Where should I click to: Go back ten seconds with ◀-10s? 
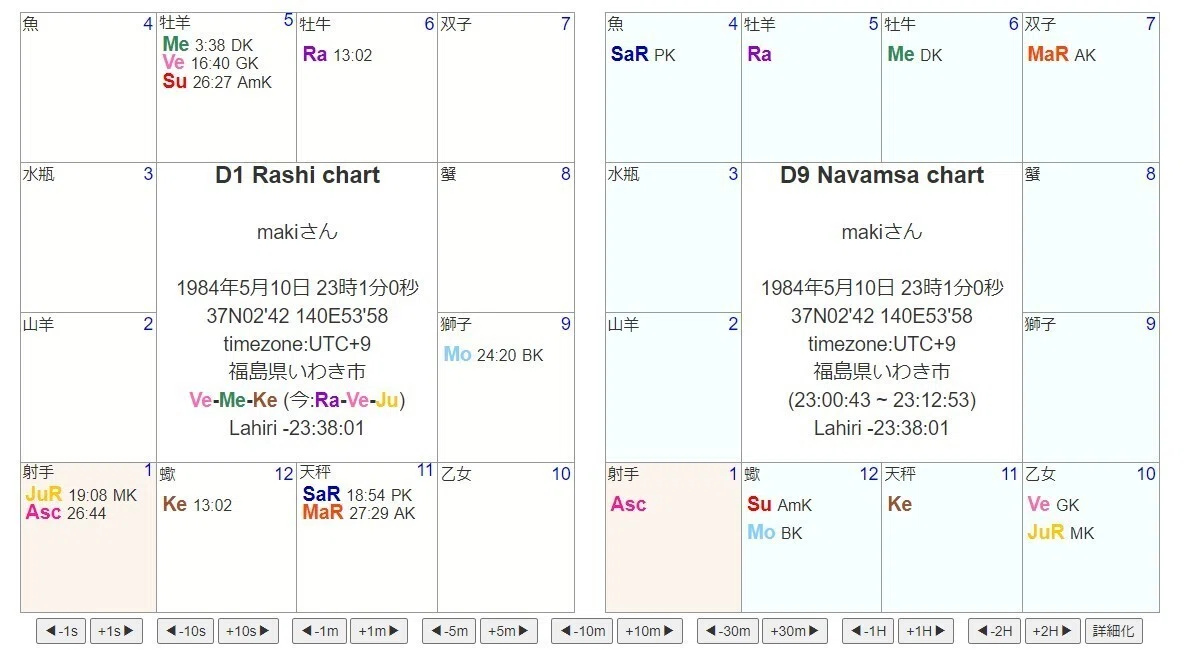pyautogui.click(x=186, y=631)
